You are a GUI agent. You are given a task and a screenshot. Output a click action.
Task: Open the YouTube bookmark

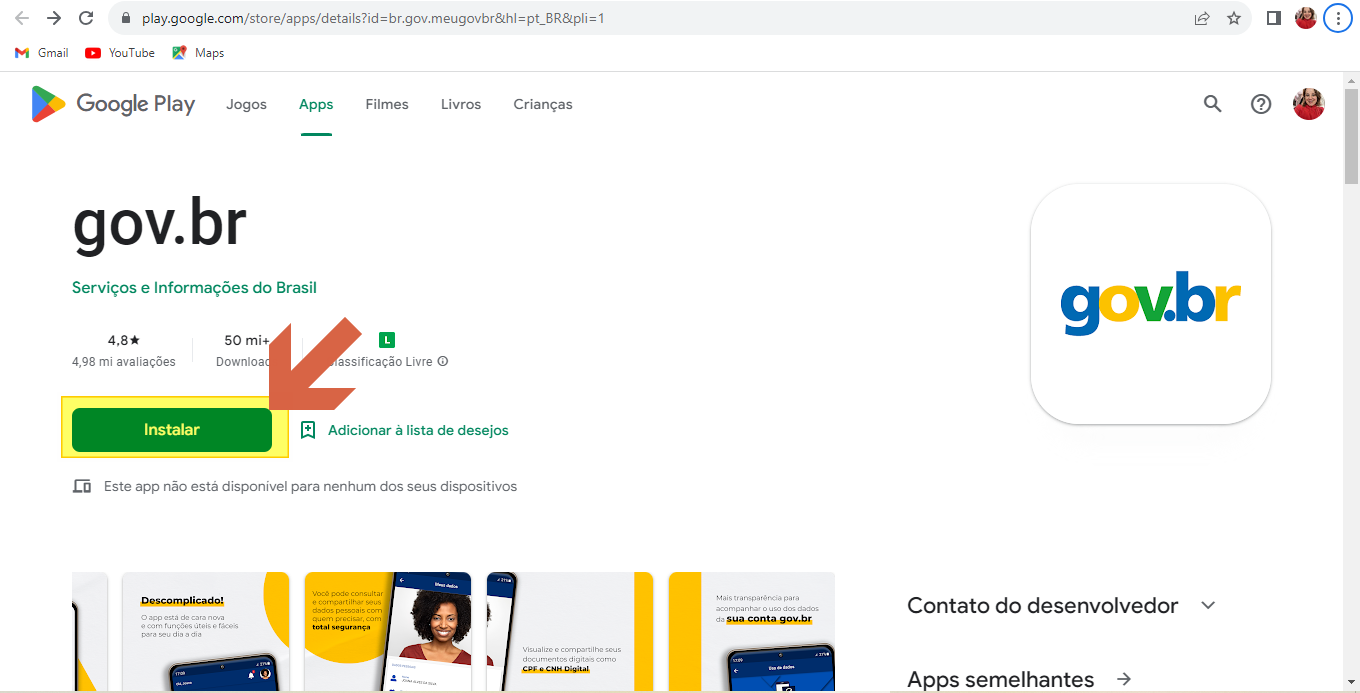click(120, 53)
